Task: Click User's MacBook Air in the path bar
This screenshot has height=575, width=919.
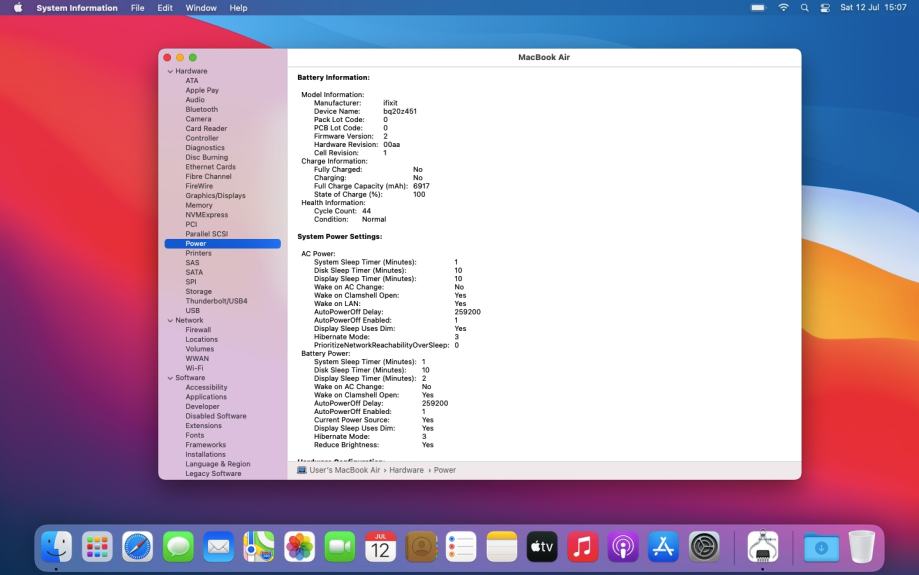Action: coord(344,470)
